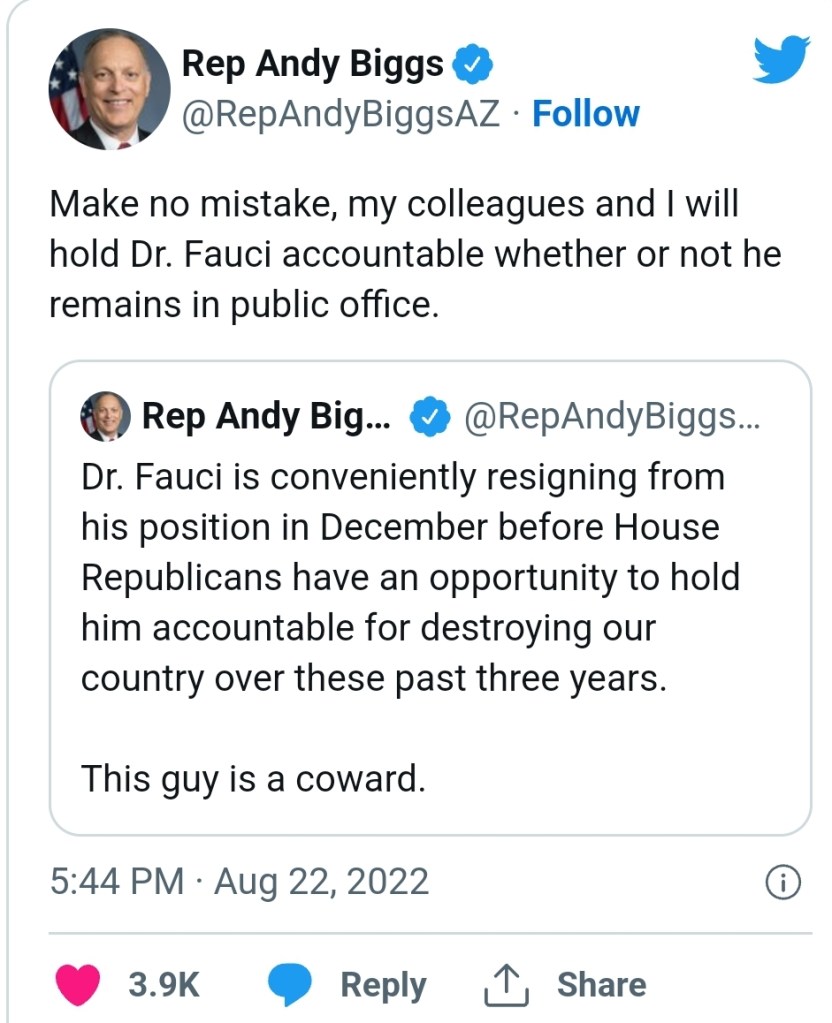
Task: Click the Share label
Action: pyautogui.click(x=601, y=985)
